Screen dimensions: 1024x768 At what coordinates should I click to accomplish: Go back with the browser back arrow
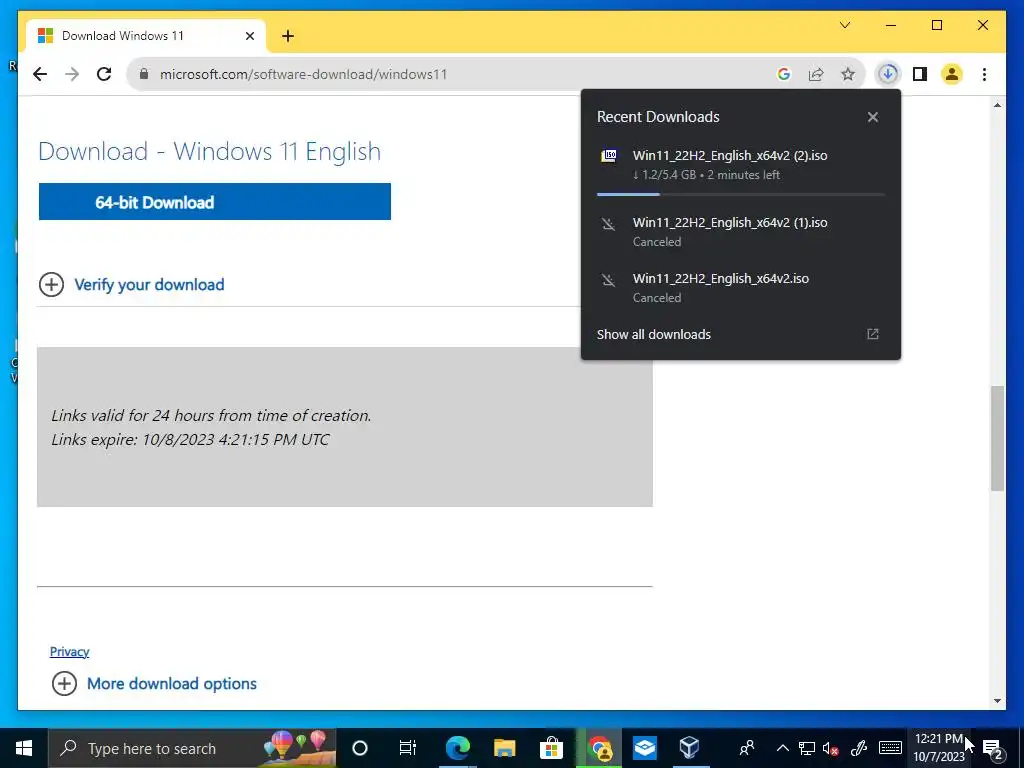40,74
